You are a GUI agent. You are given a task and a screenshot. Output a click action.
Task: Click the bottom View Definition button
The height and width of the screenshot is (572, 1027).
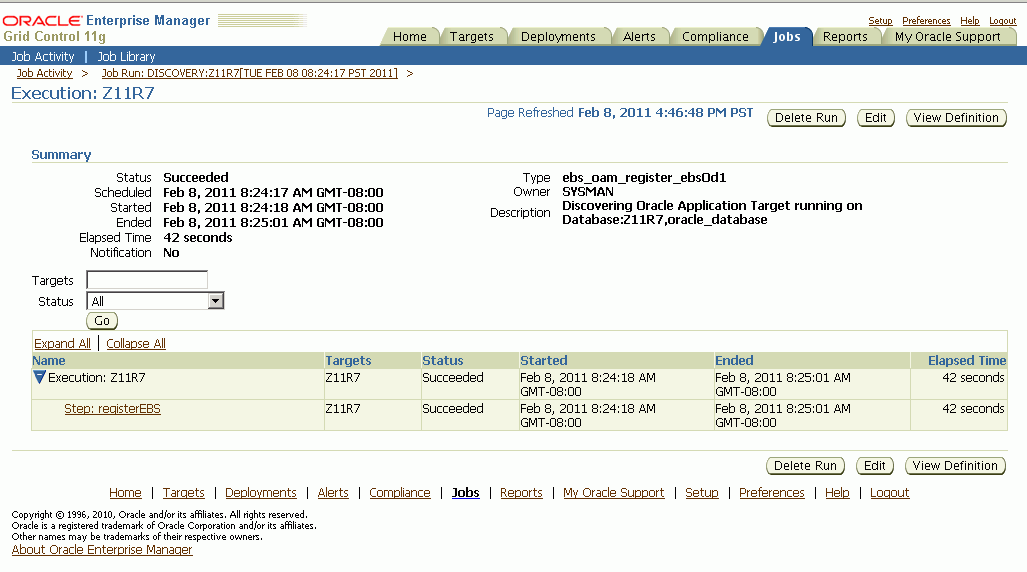(955, 466)
